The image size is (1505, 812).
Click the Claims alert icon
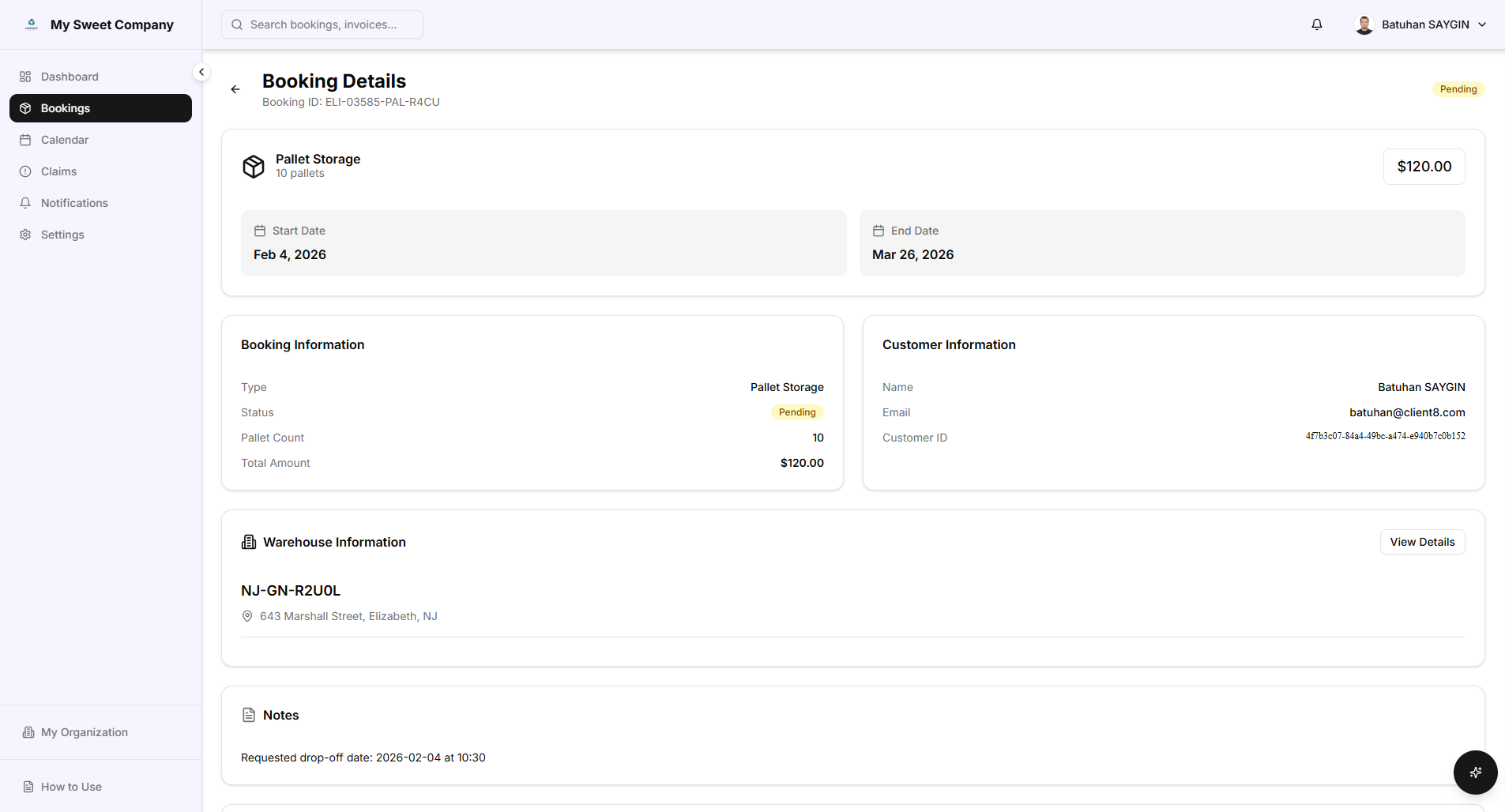pyautogui.click(x=25, y=171)
